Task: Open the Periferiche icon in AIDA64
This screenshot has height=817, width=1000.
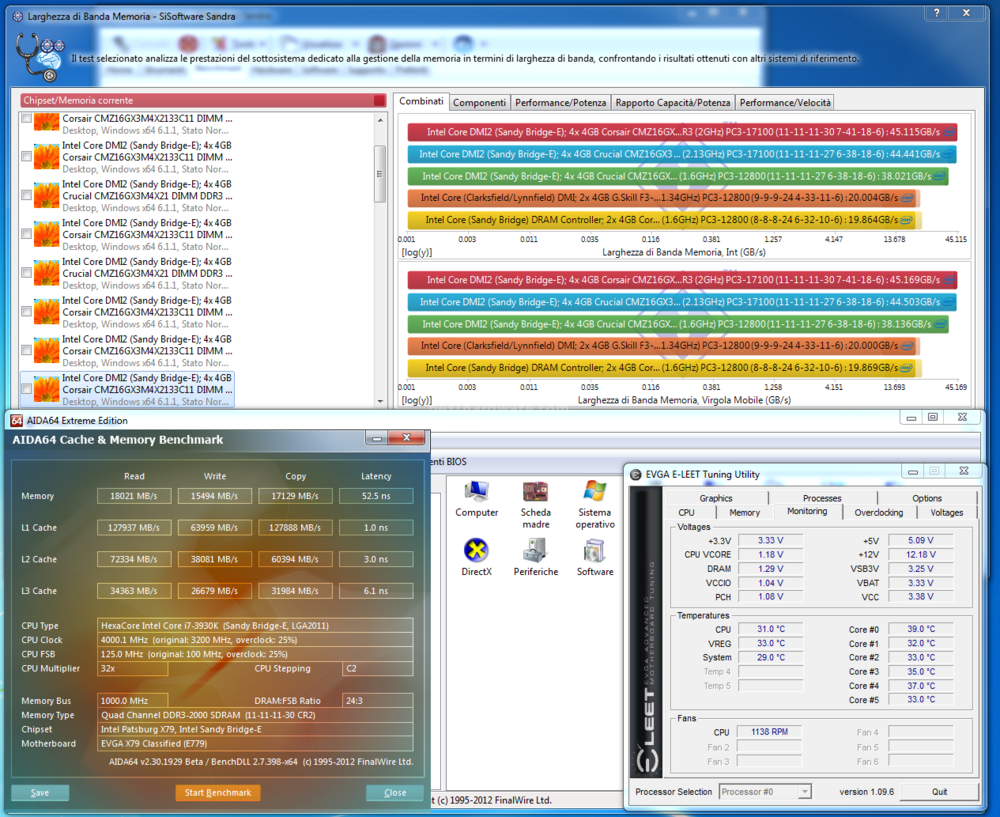Action: (x=536, y=557)
